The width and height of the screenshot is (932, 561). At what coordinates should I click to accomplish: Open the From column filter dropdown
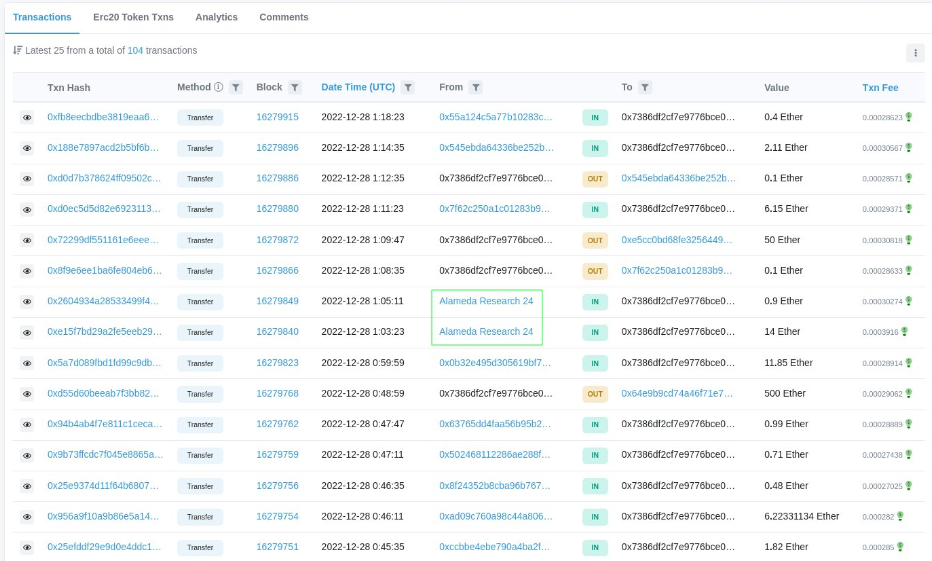click(x=476, y=88)
